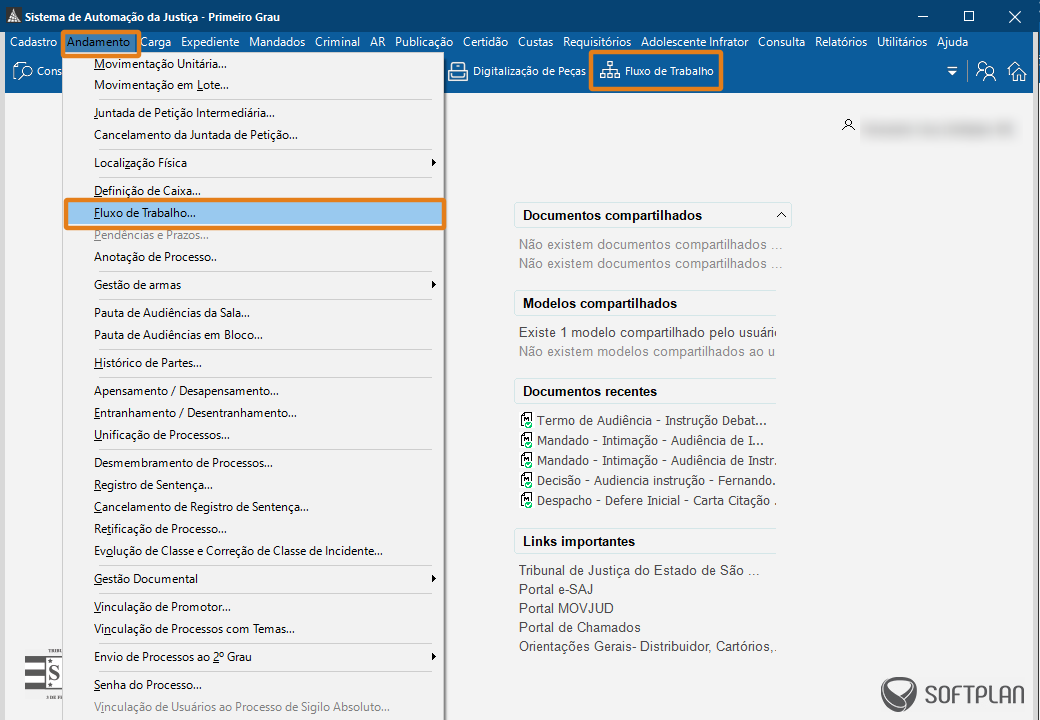The image size is (1040, 720).
Task: Open Tribunal de Justiça do Estado link
Action: [x=639, y=570]
